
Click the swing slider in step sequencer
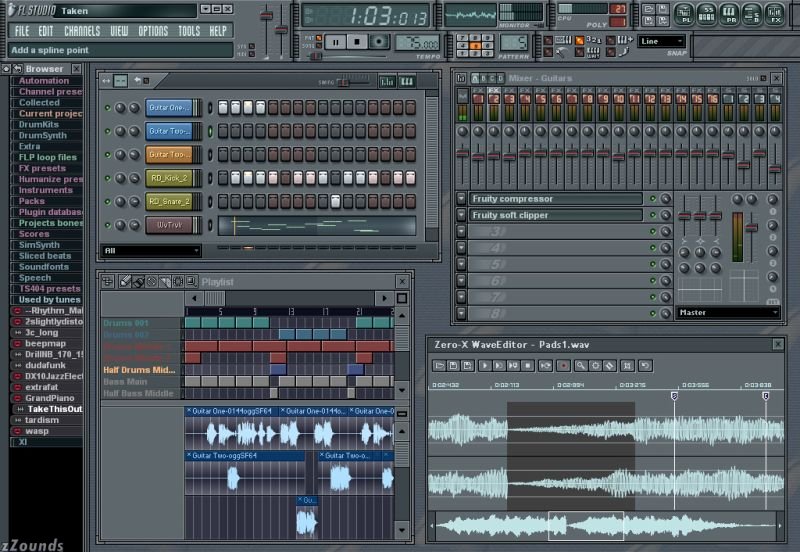point(344,82)
